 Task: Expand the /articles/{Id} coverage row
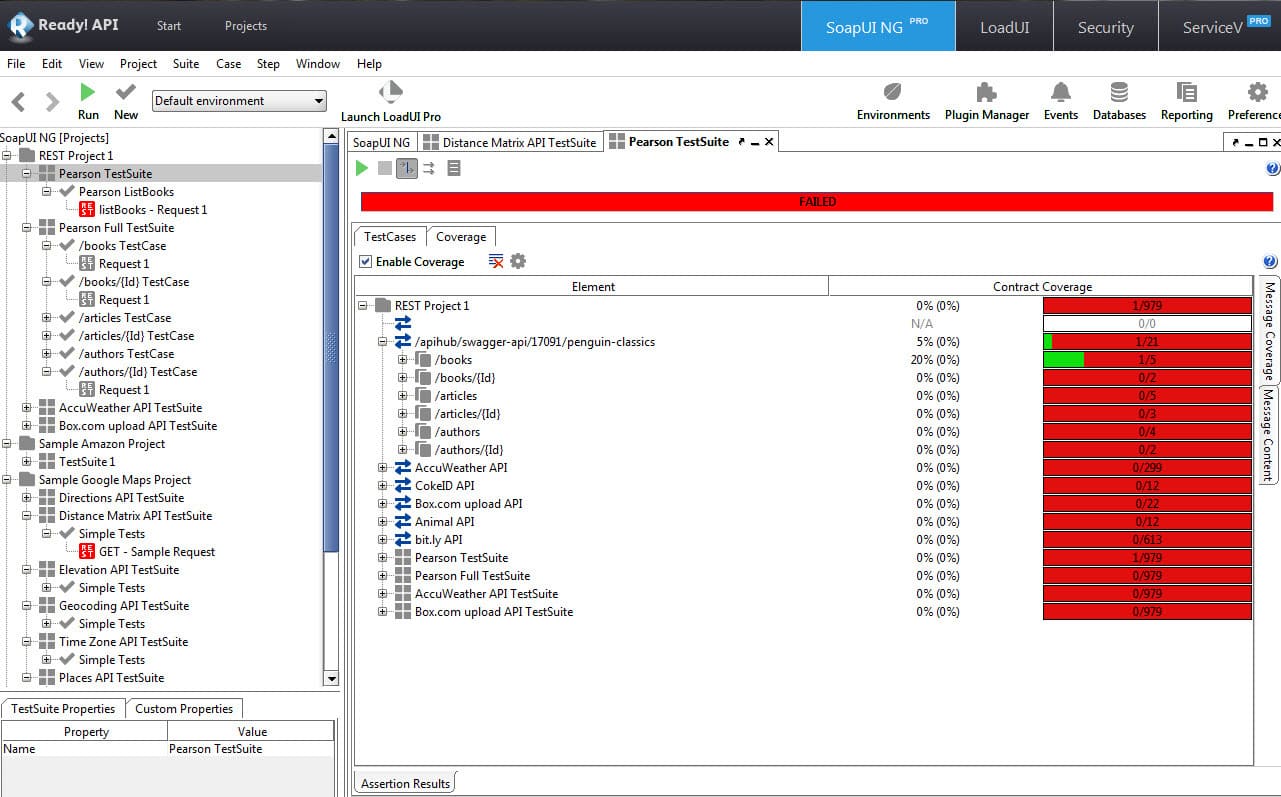click(403, 414)
